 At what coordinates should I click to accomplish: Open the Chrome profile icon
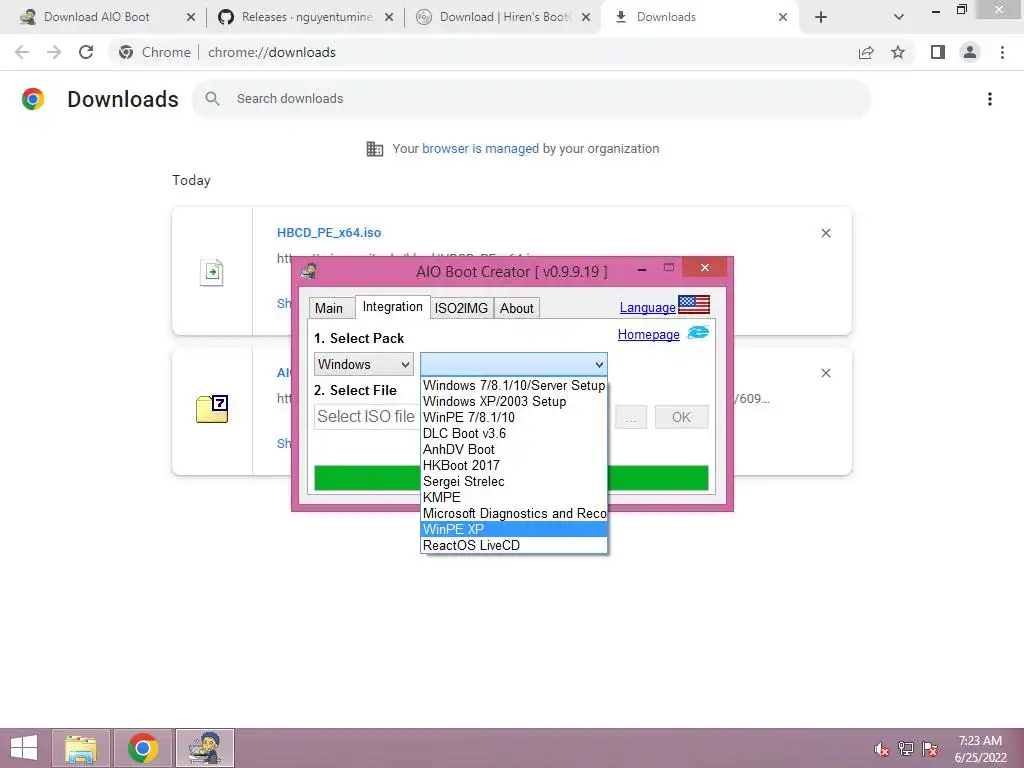(970, 52)
